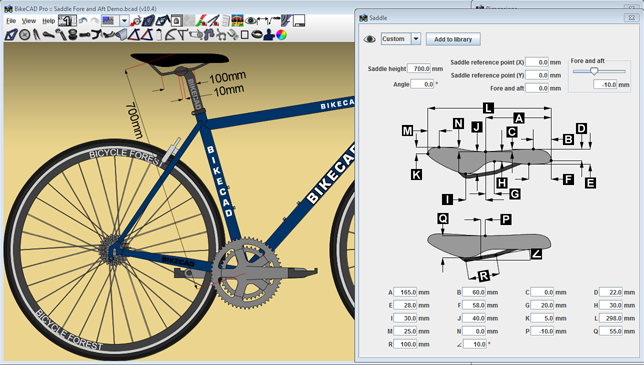
Task: Click dimension Q field showing 55.0
Action: pyautogui.click(x=611, y=331)
